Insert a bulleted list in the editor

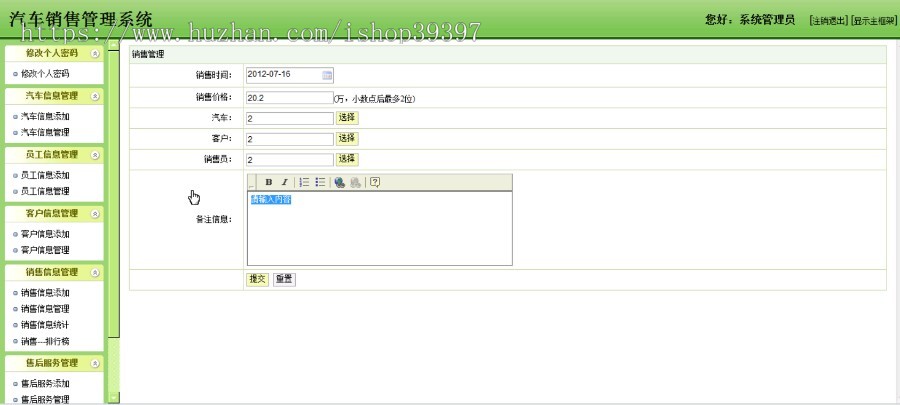click(320, 182)
